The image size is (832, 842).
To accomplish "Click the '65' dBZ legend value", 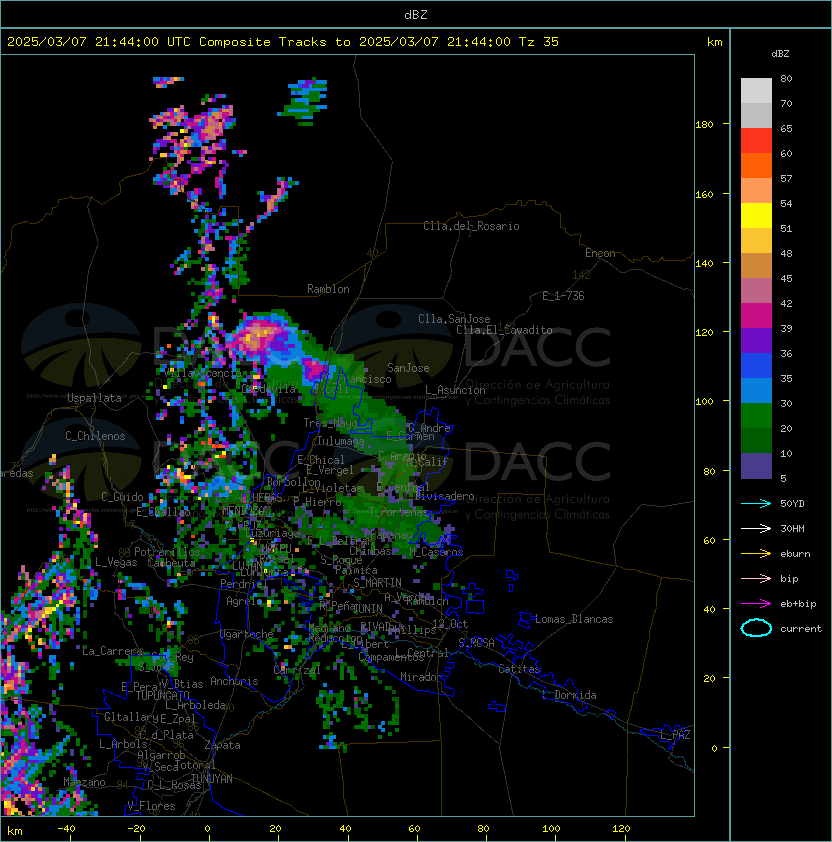I will point(786,129).
